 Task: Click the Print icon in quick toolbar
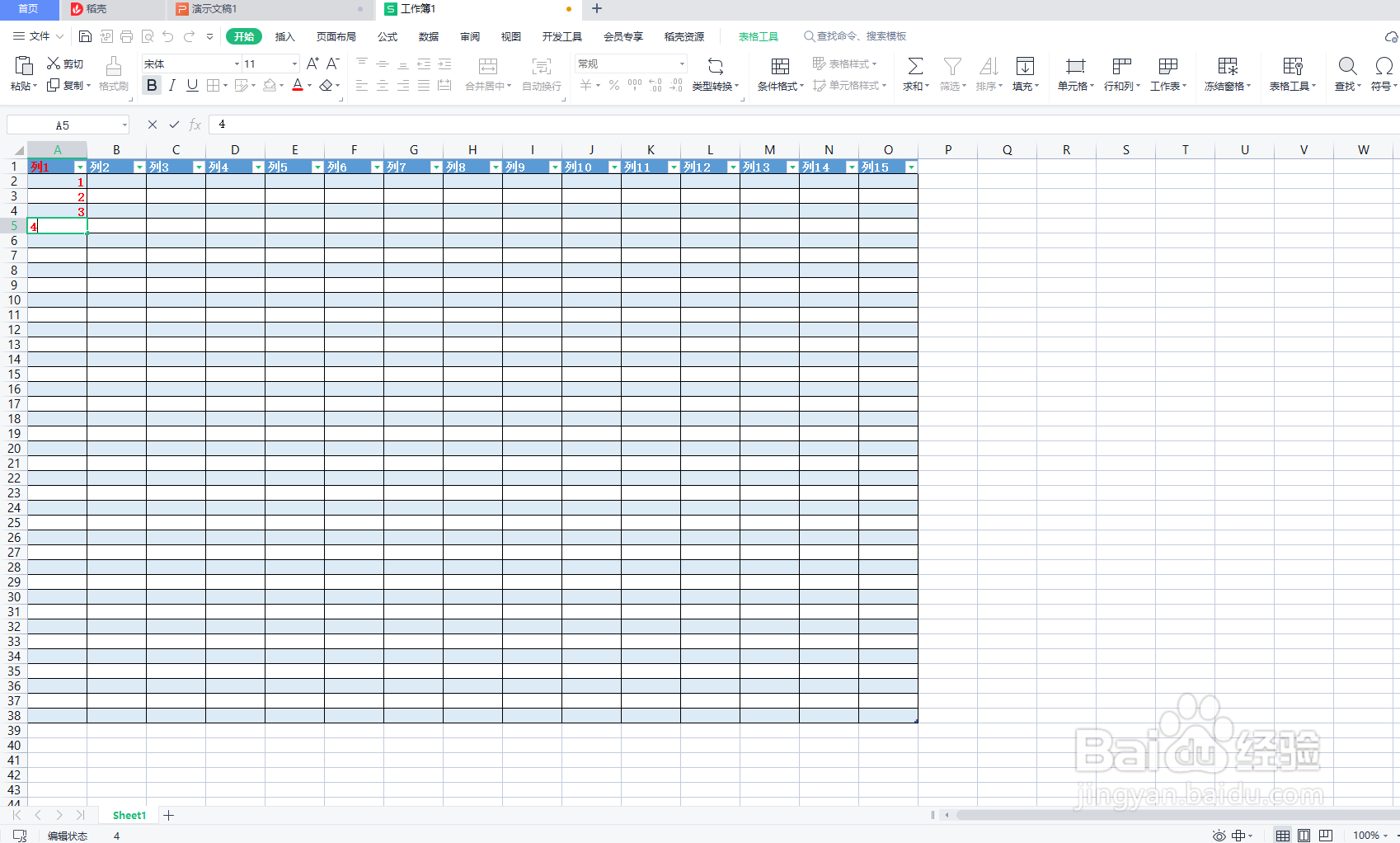(x=126, y=36)
